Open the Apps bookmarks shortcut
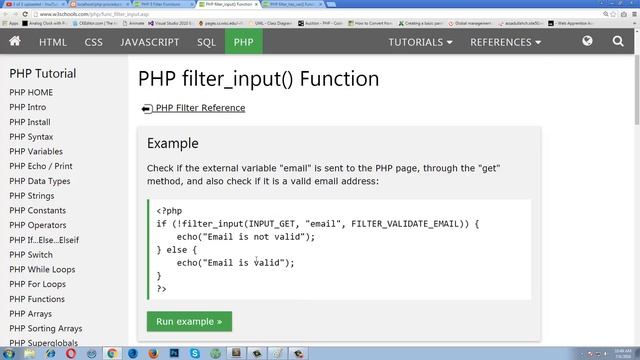Viewport: 640px width, 360px height. (x=11, y=23)
